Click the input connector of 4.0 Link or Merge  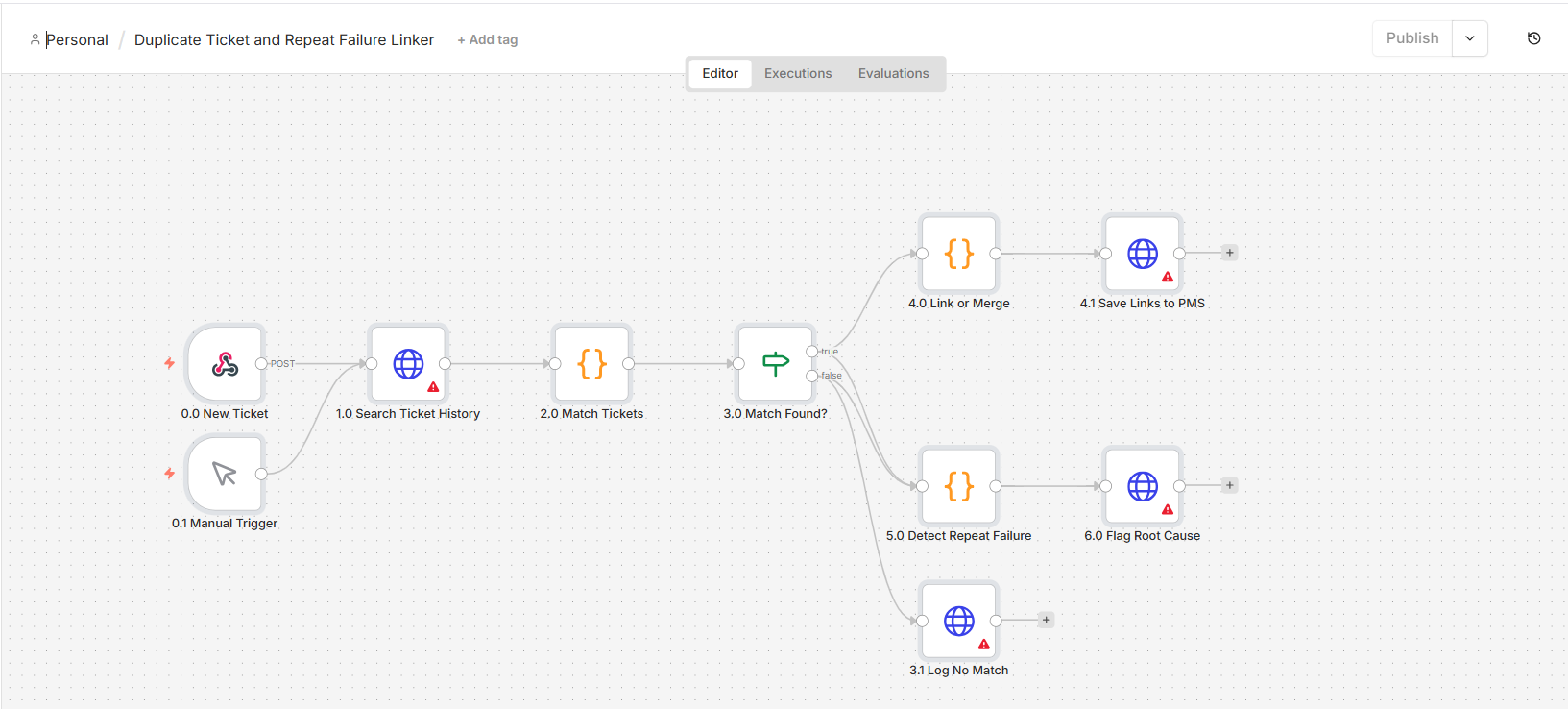(922, 254)
